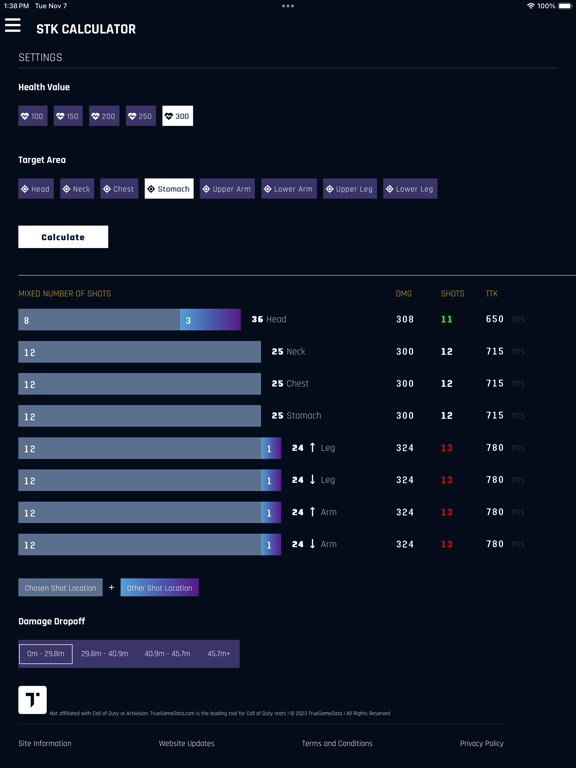Open the three-dot multitasking menu

coord(288,6)
